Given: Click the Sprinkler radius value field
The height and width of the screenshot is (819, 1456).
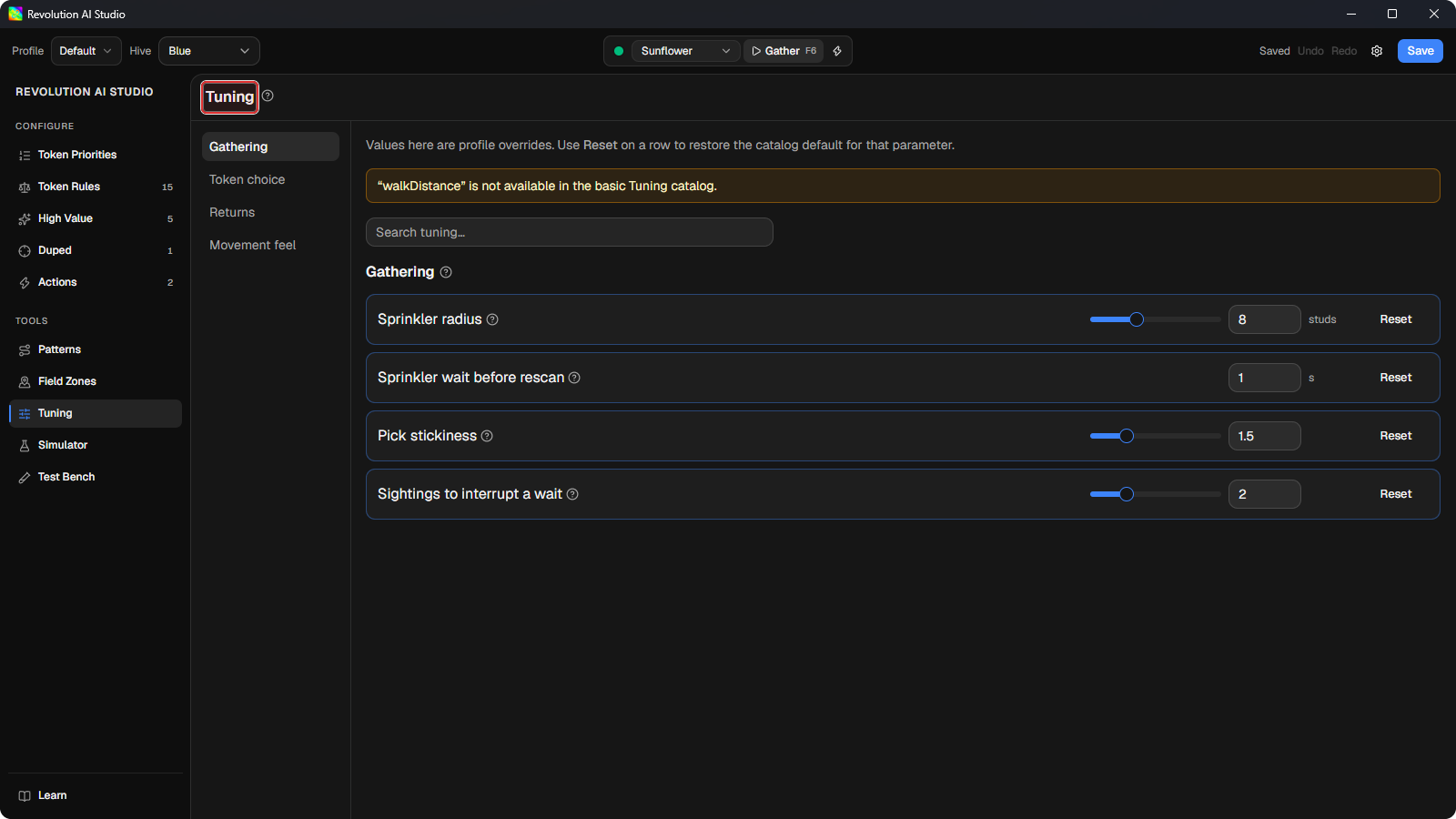Looking at the screenshot, I should click(1265, 319).
